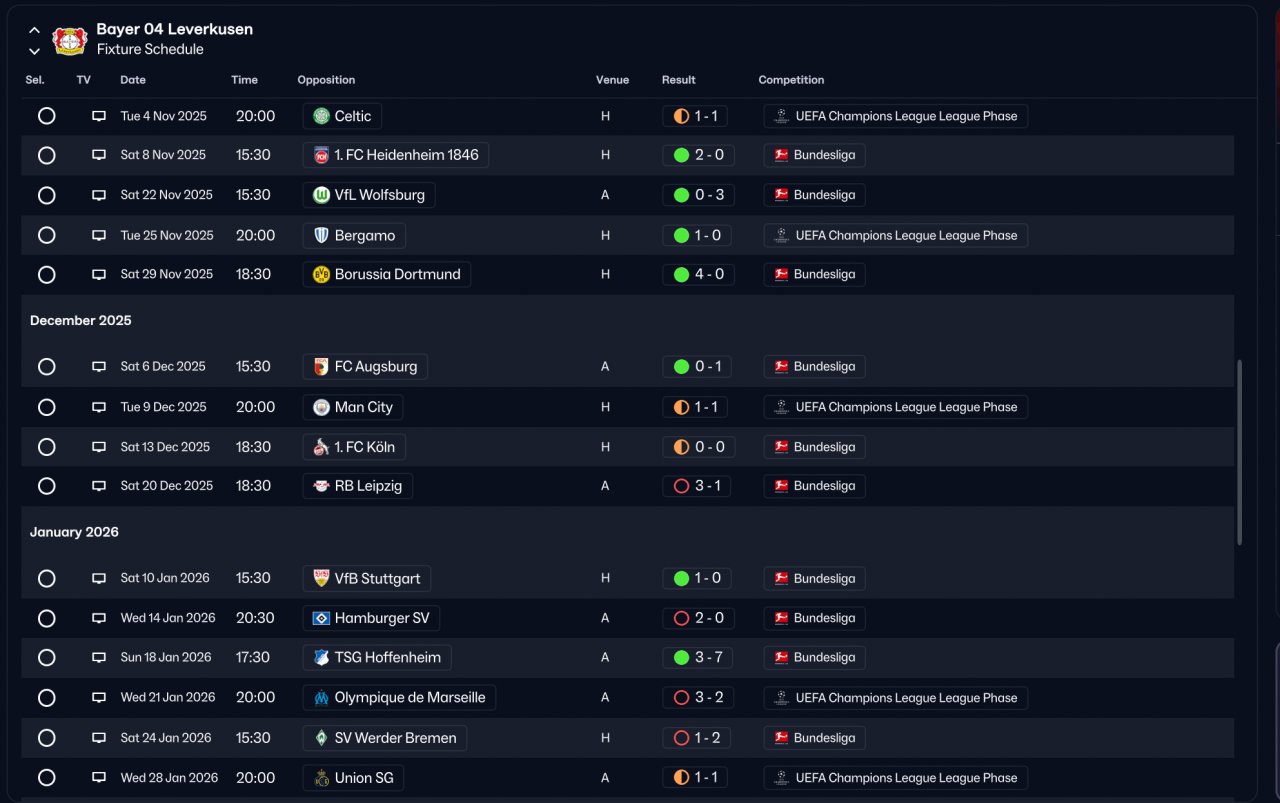Click the Man City club badge

[321, 407]
